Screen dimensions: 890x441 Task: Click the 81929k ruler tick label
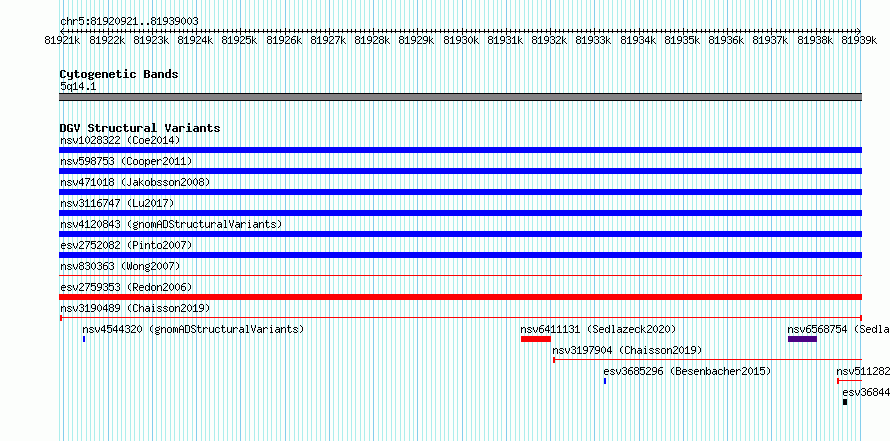point(417,40)
